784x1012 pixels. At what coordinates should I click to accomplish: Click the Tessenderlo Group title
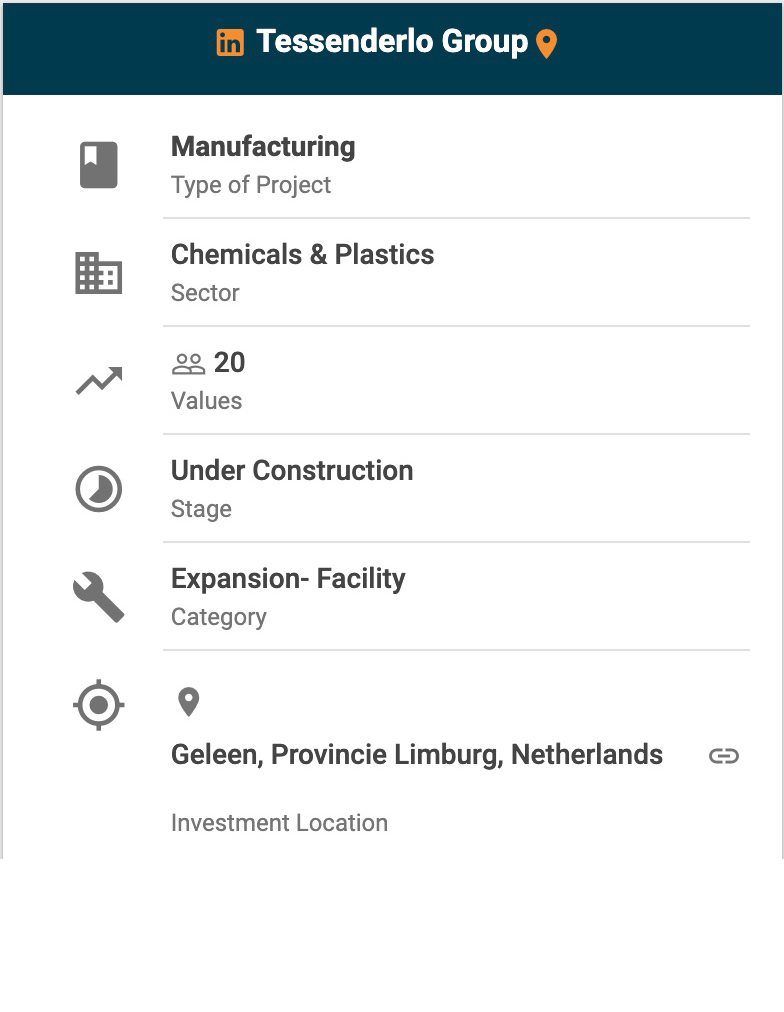click(392, 42)
